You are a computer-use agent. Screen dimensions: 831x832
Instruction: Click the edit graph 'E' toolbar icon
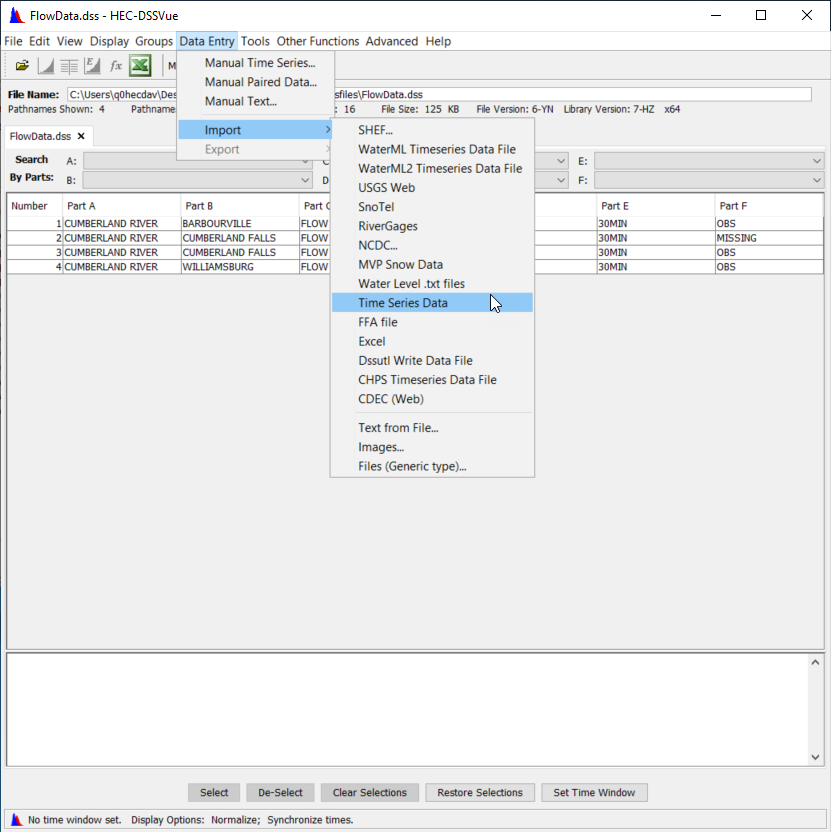[92, 66]
